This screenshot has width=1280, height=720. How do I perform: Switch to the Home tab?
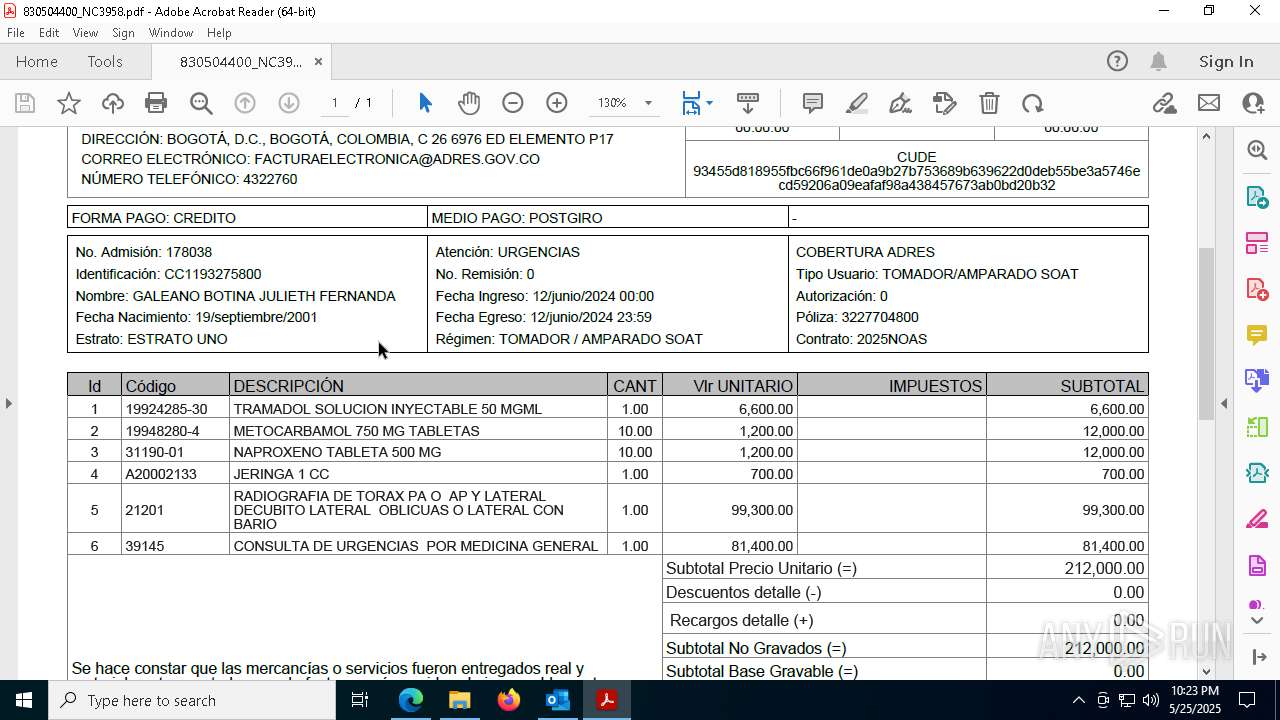click(x=37, y=62)
